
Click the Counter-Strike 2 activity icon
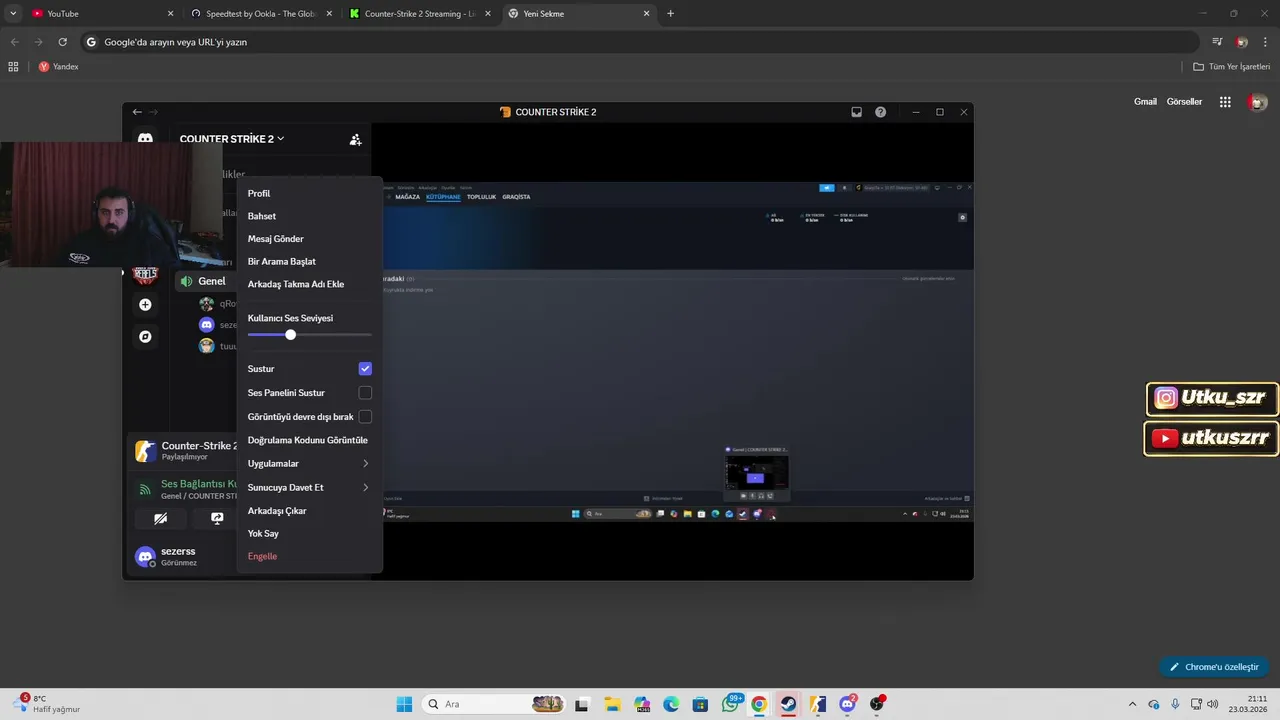point(145,451)
